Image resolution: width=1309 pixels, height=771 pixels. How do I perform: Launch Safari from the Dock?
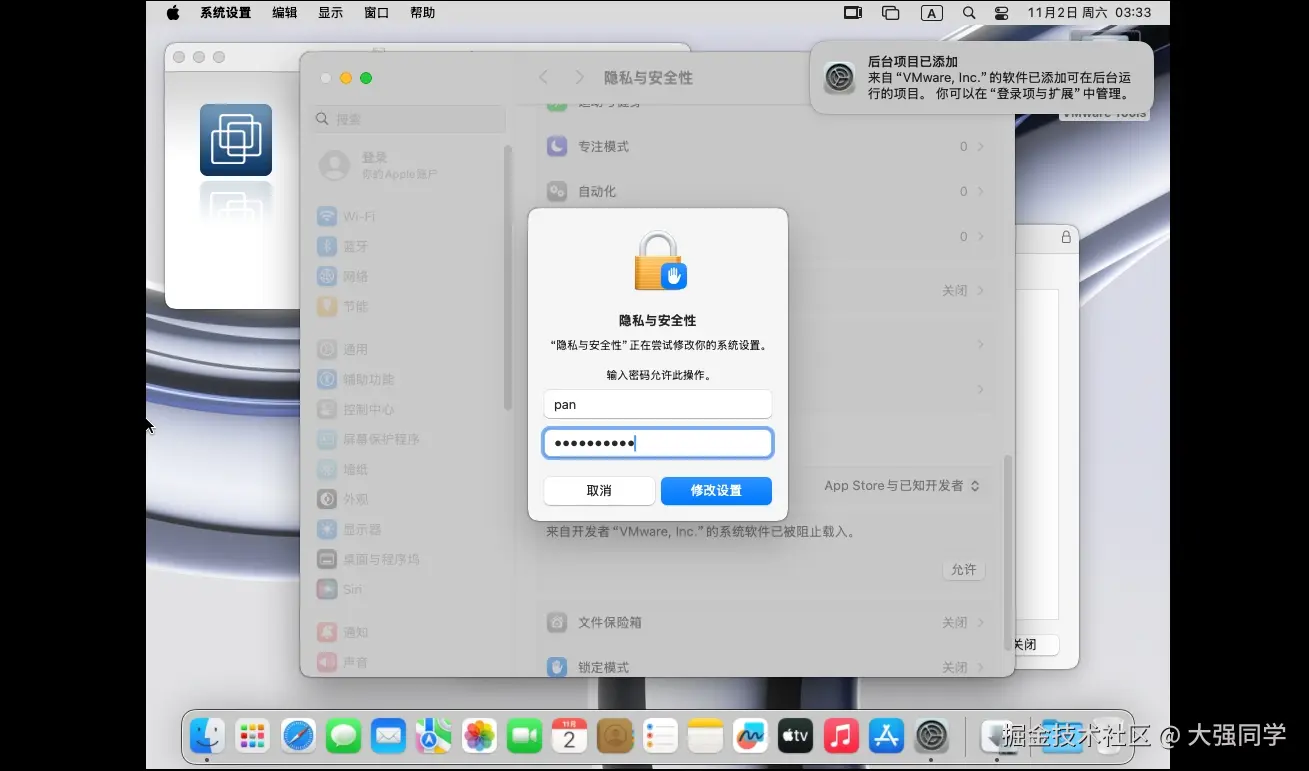pos(298,737)
